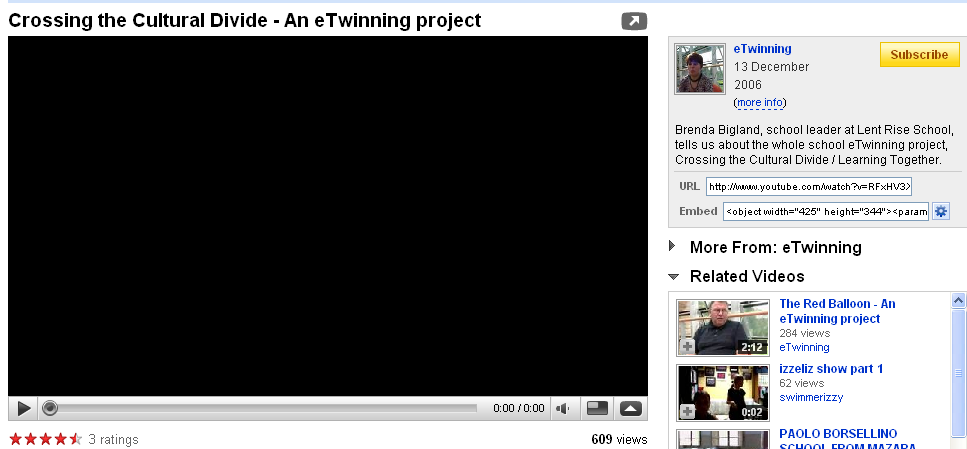
Task: Select the video URL field
Action: point(809,186)
